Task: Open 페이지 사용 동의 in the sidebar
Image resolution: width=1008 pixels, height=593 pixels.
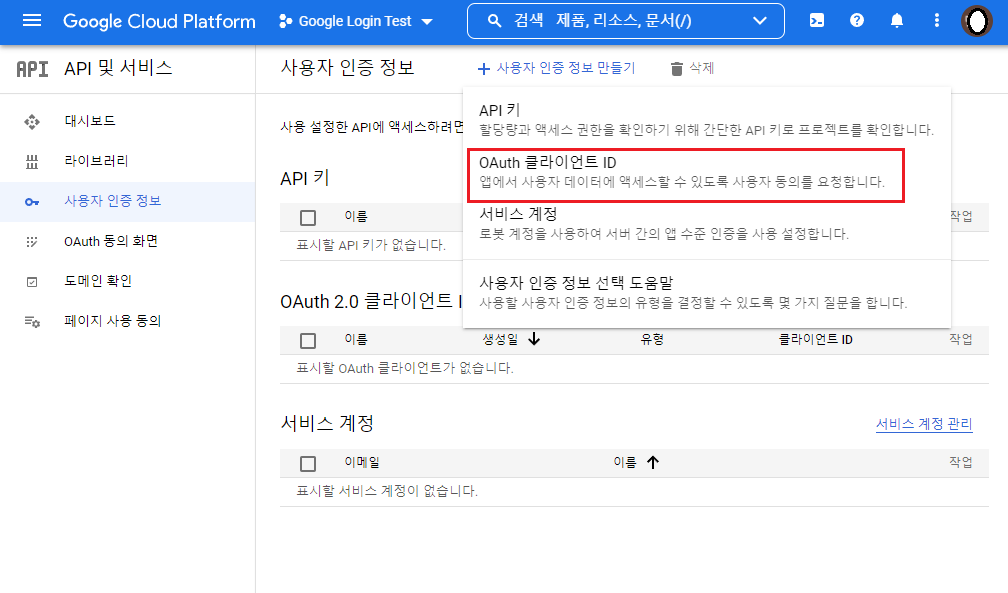Action: coord(112,321)
